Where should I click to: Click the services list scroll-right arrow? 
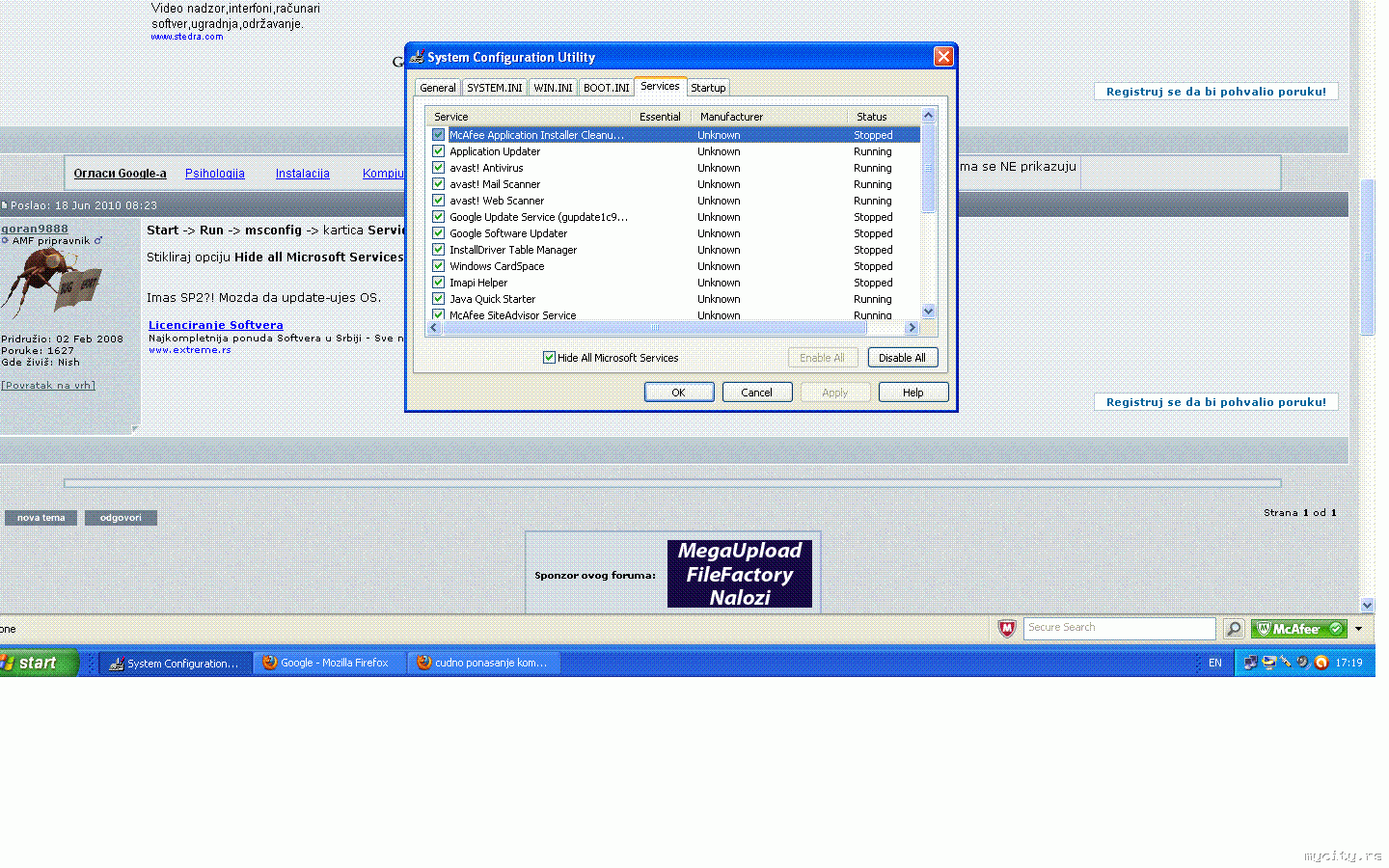tap(912, 328)
